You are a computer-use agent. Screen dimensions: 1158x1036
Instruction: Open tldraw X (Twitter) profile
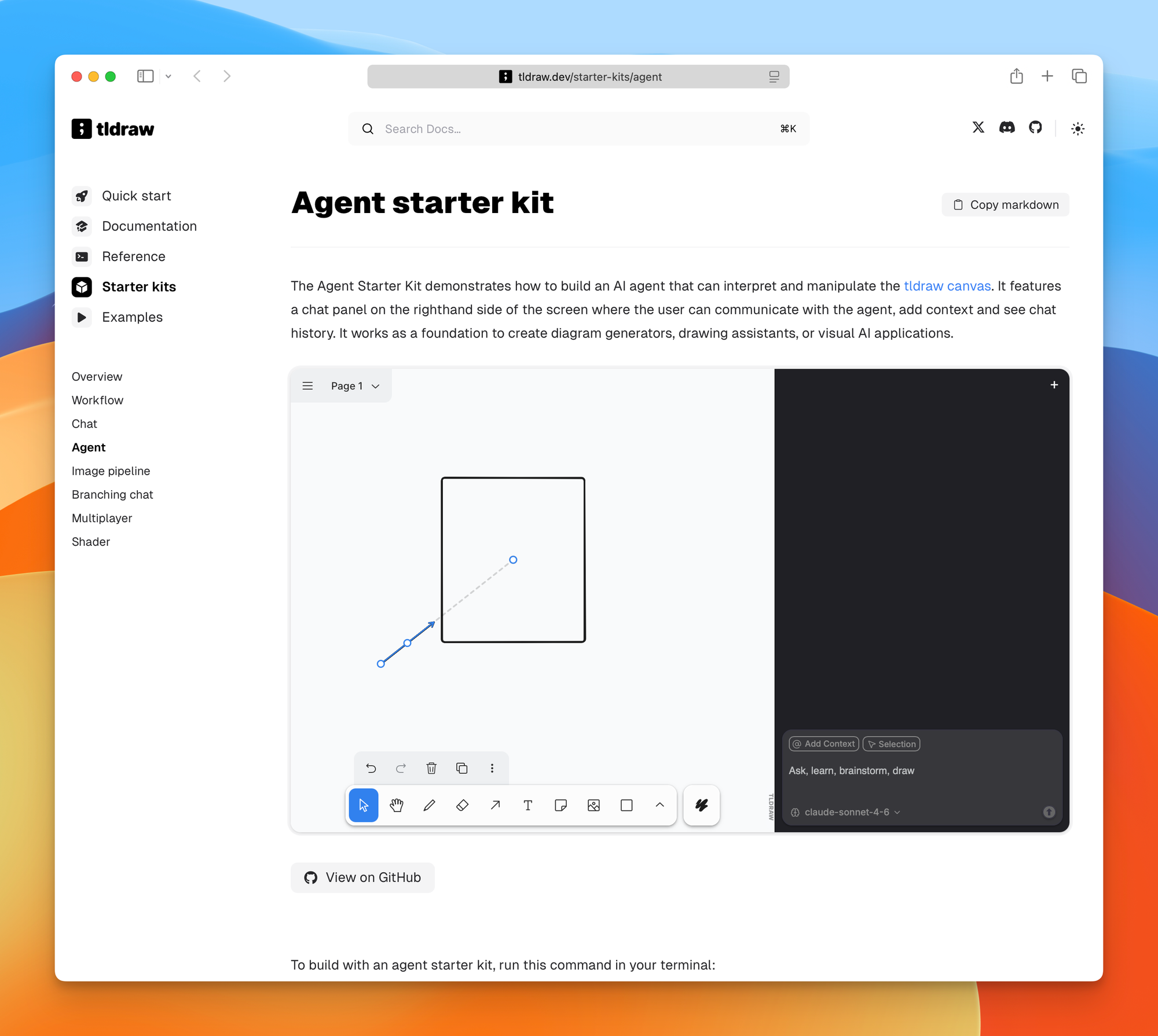tap(978, 127)
